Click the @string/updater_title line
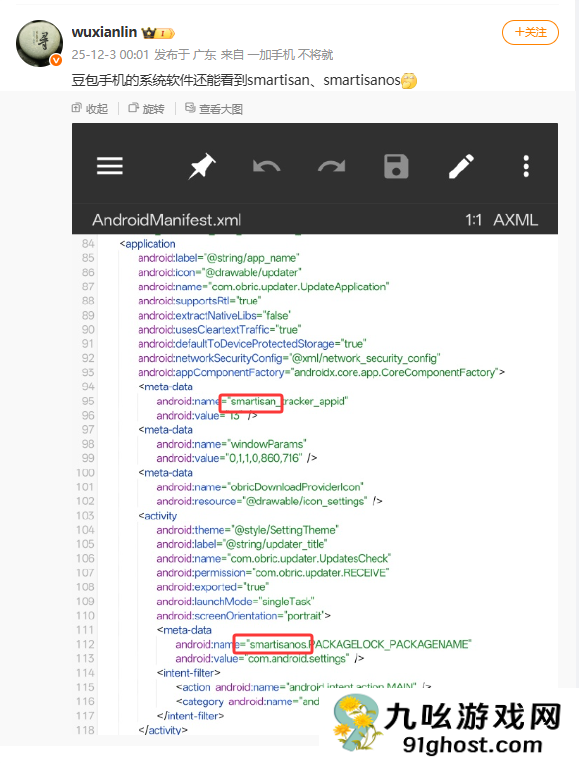This screenshot has width=579, height=763. (x=241, y=544)
